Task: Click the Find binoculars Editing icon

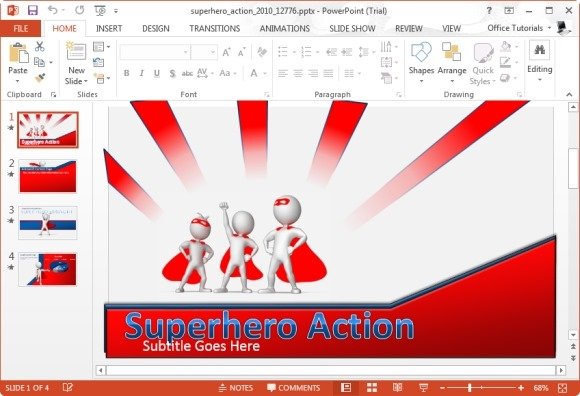Action: click(x=539, y=49)
